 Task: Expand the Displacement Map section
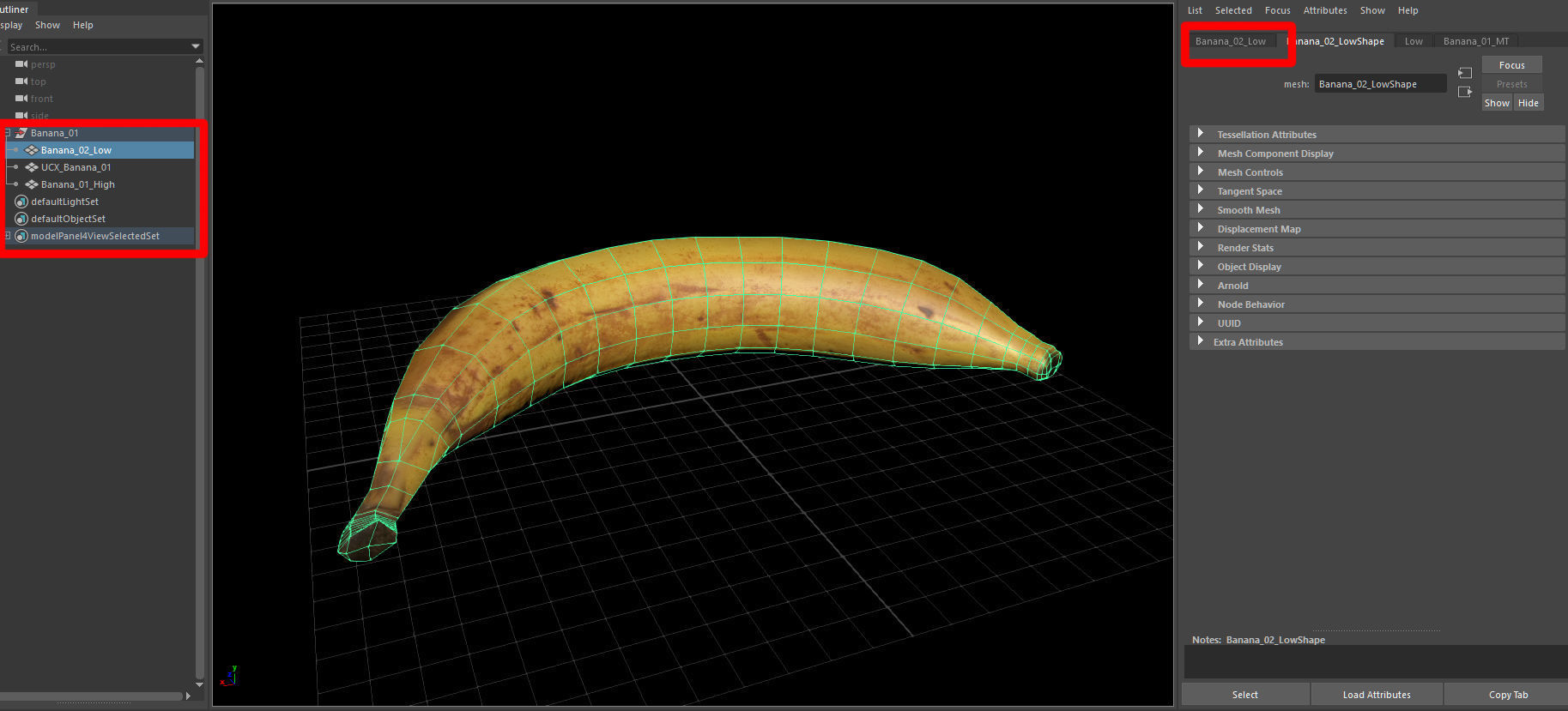[1201, 228]
